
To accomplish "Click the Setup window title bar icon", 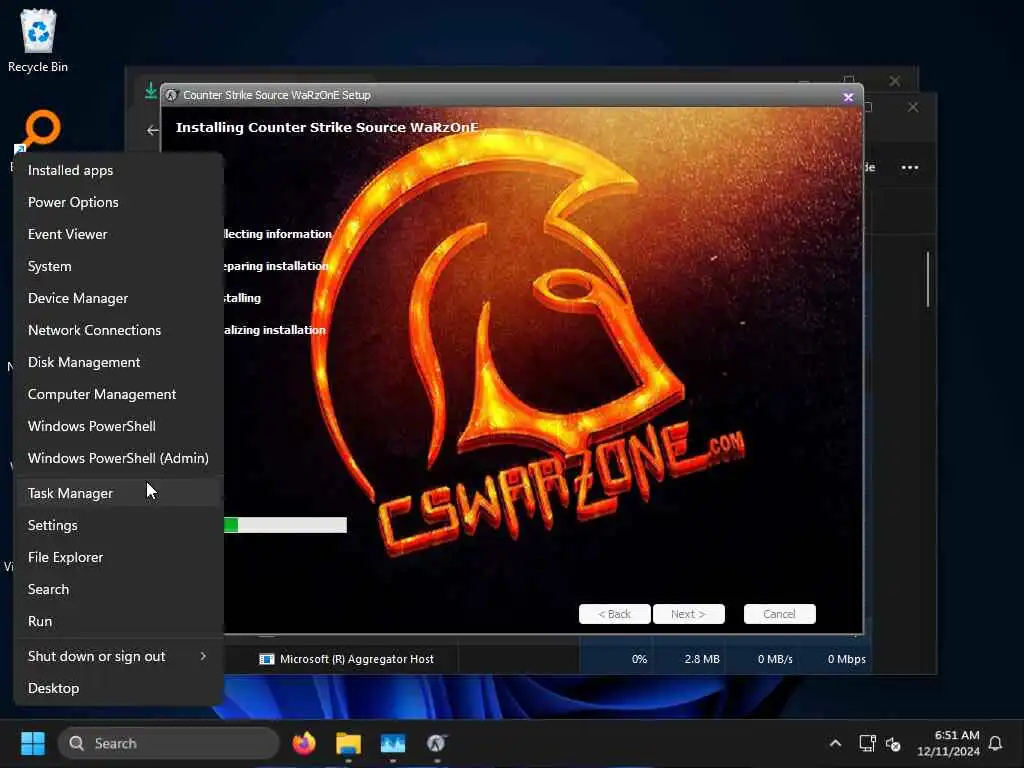I will click(172, 95).
